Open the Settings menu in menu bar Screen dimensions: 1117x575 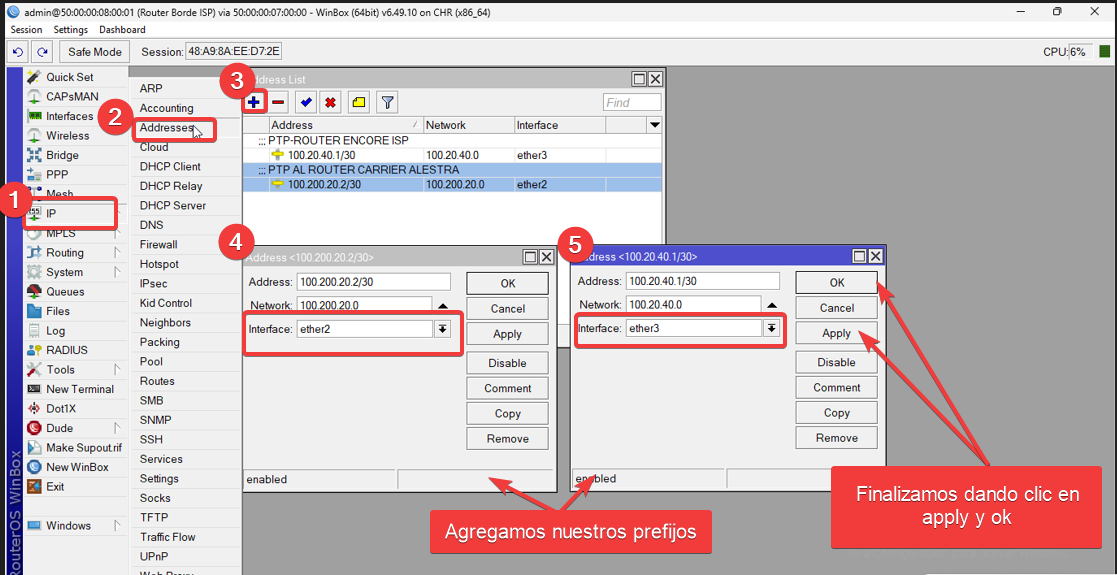70,30
